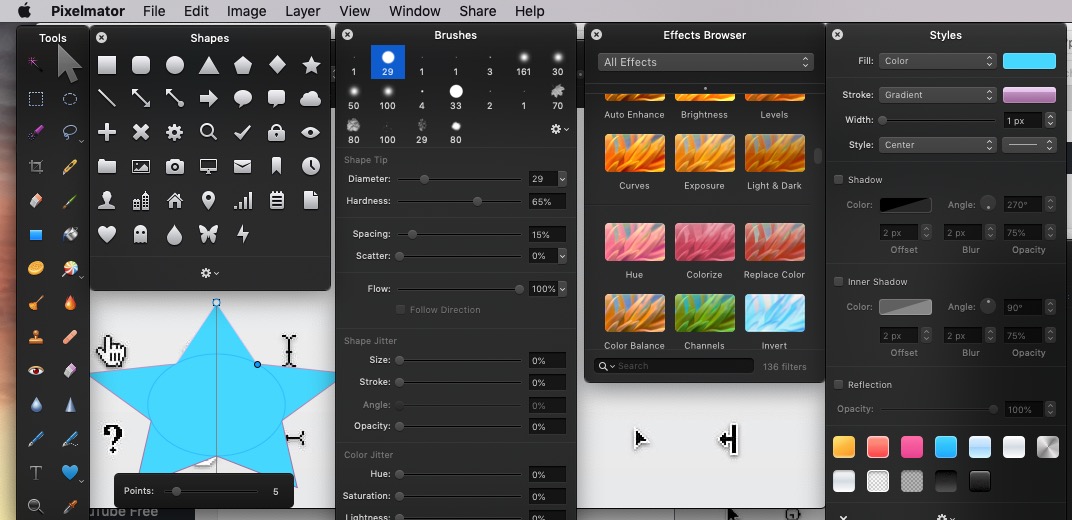The image size is (1072, 520).
Task: Select the Type tool
Action: point(36,473)
